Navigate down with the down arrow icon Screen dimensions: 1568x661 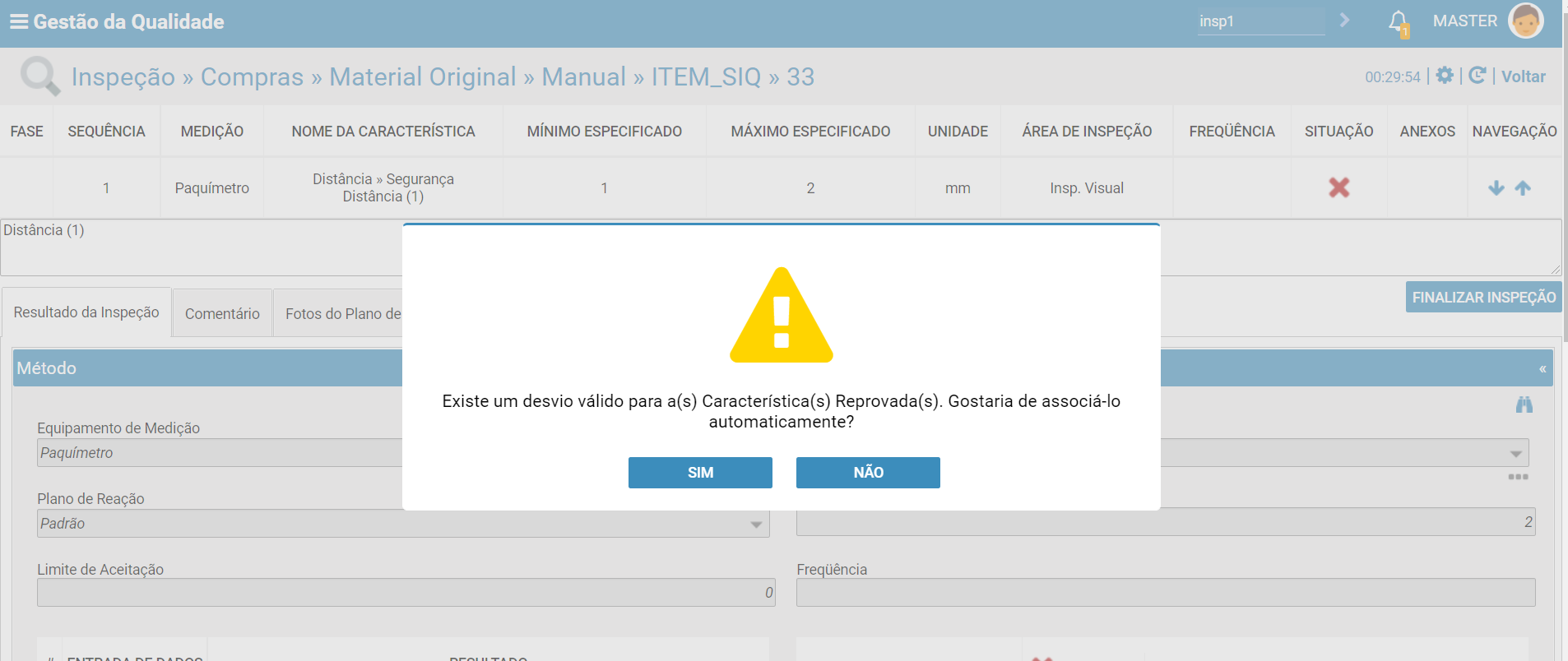(1496, 188)
